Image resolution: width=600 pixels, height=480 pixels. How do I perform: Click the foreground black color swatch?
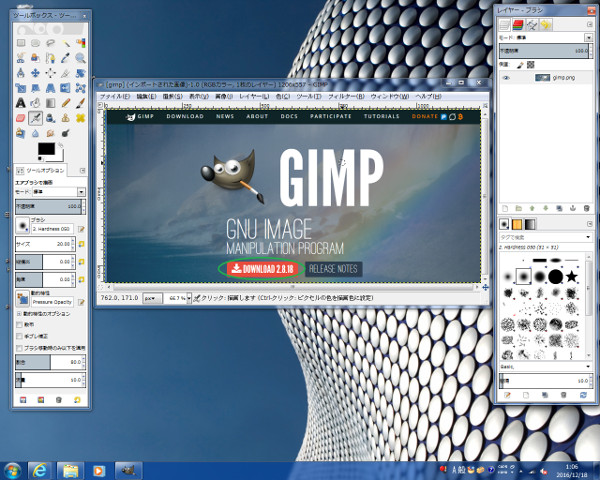point(46,149)
